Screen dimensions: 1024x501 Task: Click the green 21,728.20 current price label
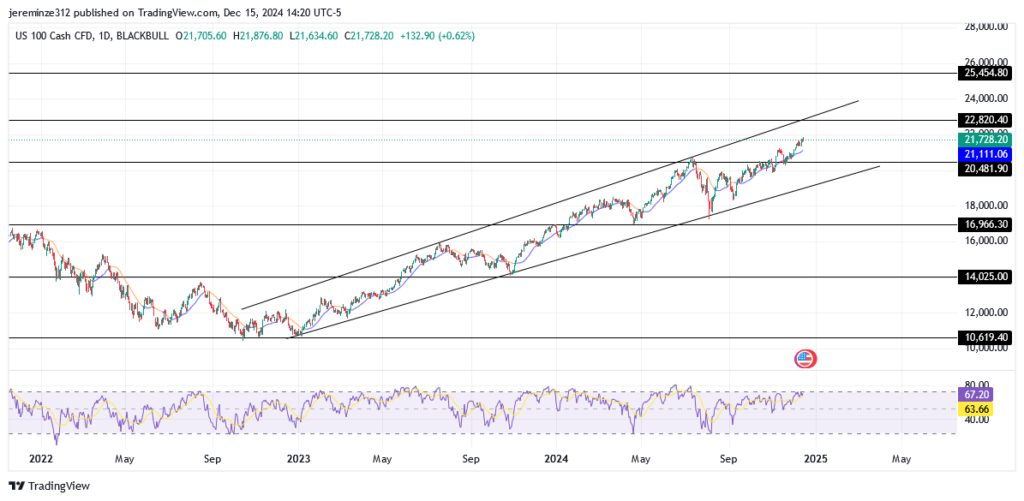984,140
